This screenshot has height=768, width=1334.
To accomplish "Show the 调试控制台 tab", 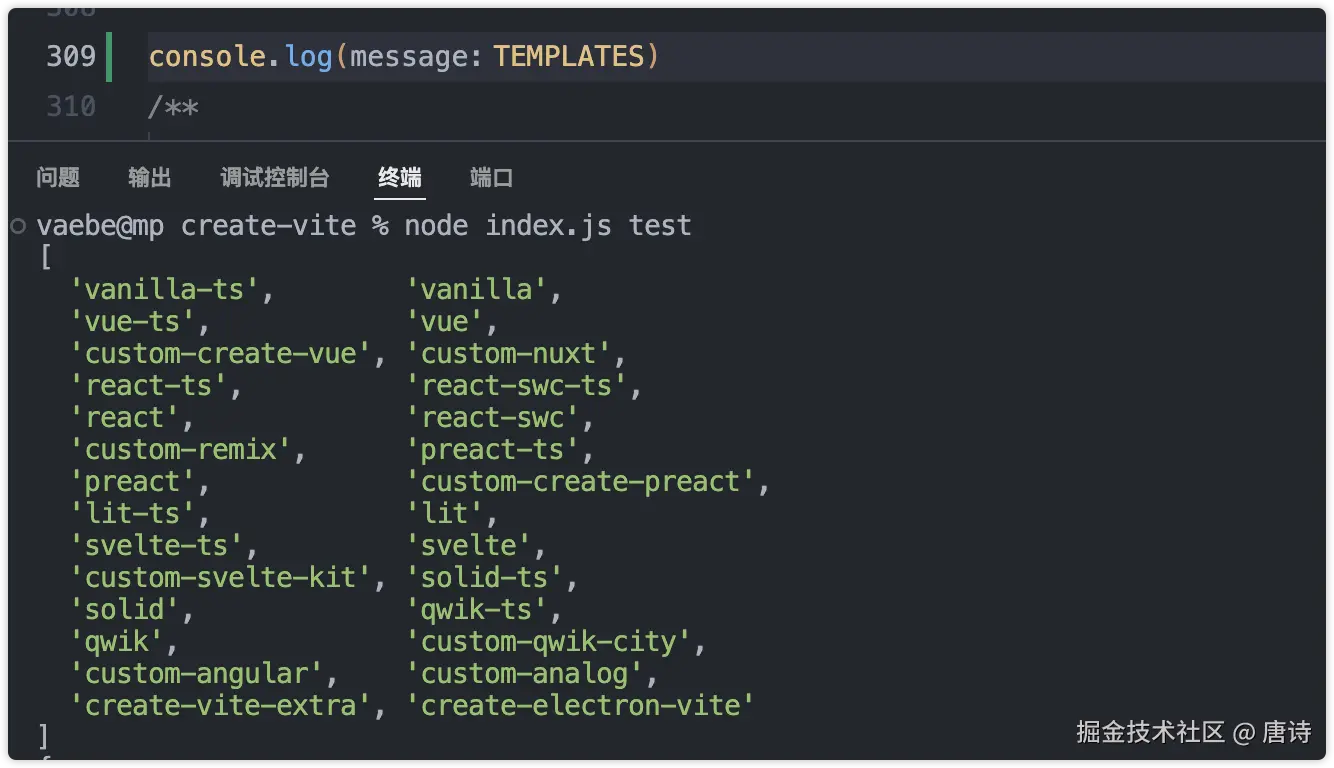I will click(x=274, y=178).
